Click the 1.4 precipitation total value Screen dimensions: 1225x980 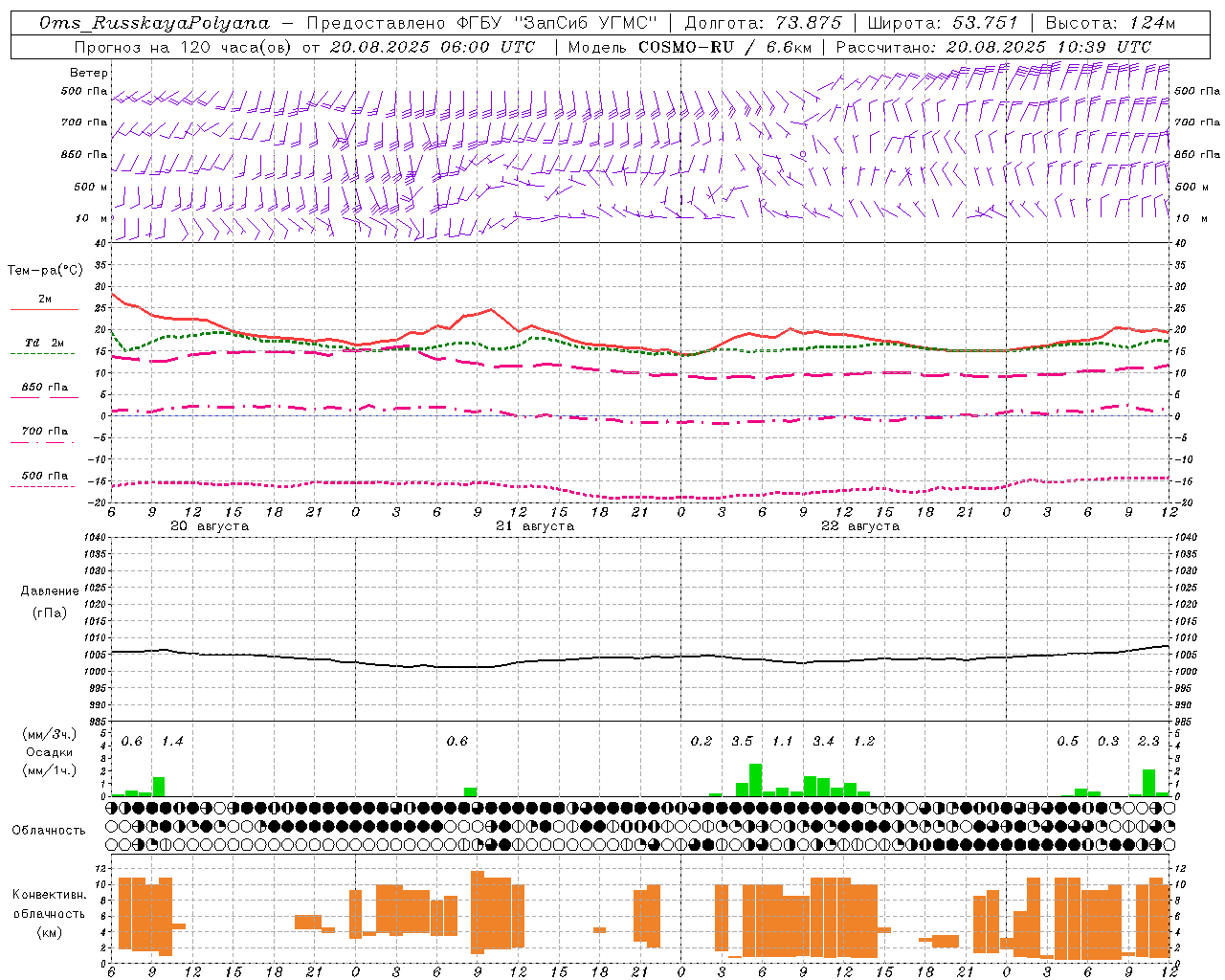pos(172,741)
